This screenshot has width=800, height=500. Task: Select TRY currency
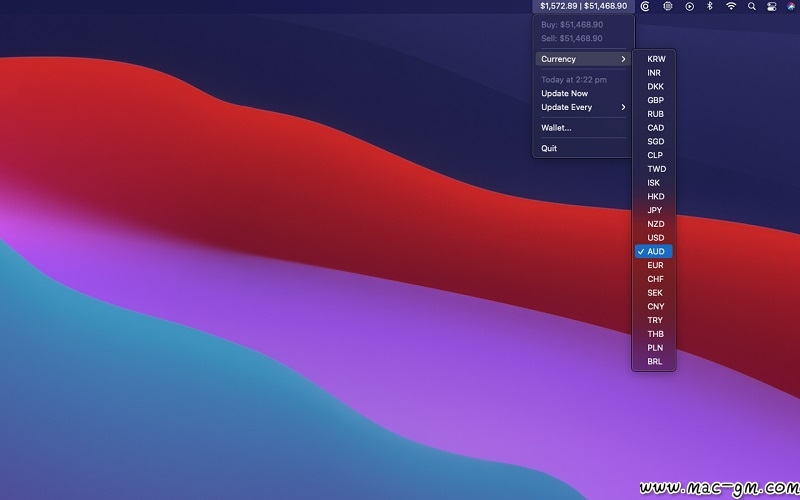pos(654,320)
